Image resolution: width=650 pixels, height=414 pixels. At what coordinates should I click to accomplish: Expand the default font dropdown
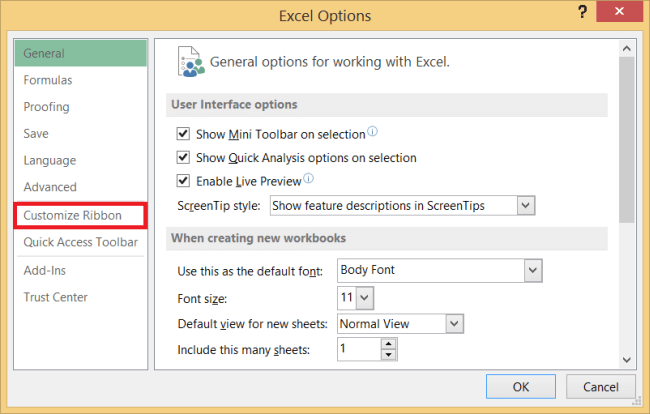[x=532, y=270]
